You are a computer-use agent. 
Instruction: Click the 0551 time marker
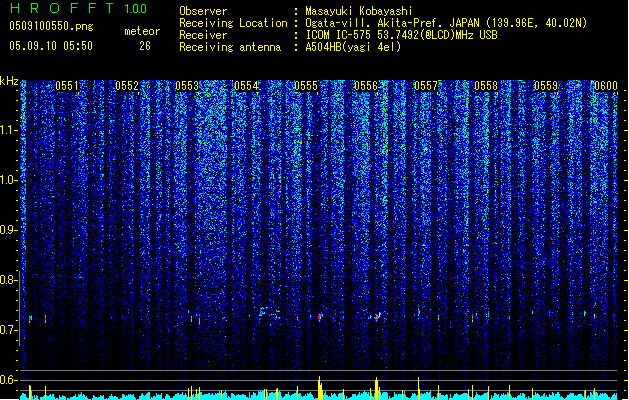67,86
